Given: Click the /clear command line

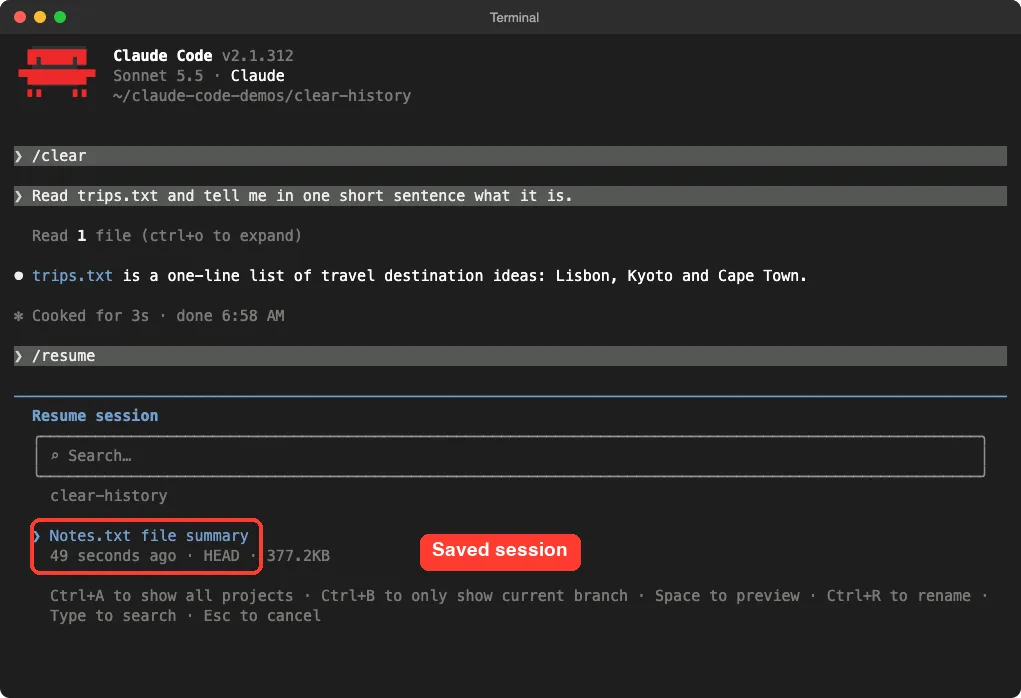Looking at the screenshot, I should pos(510,156).
